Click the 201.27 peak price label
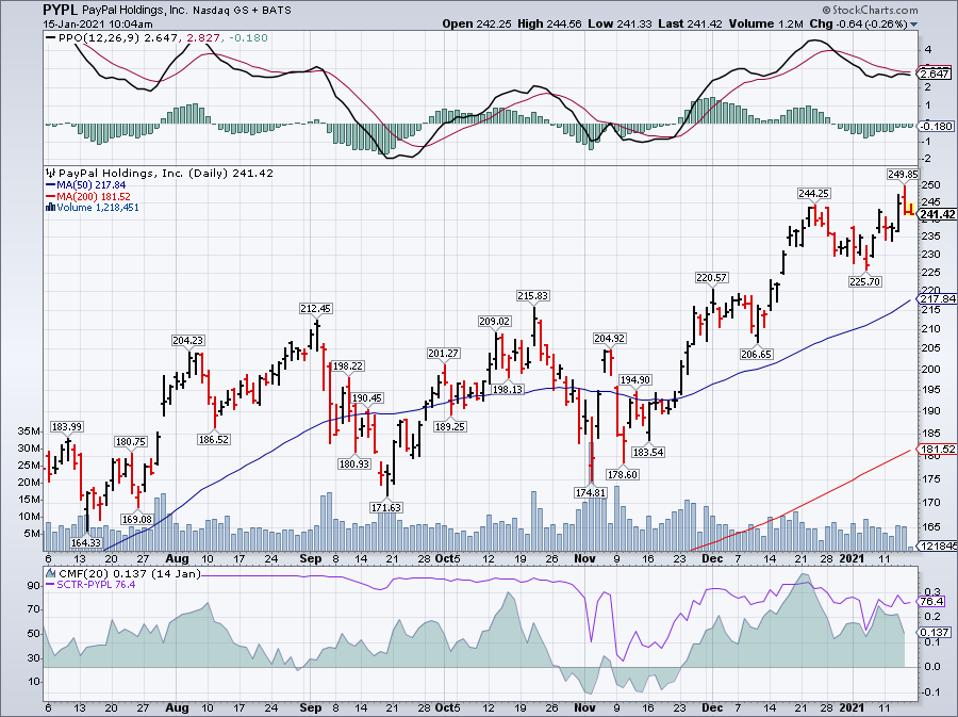Viewport: 958px width, 717px height. point(444,353)
